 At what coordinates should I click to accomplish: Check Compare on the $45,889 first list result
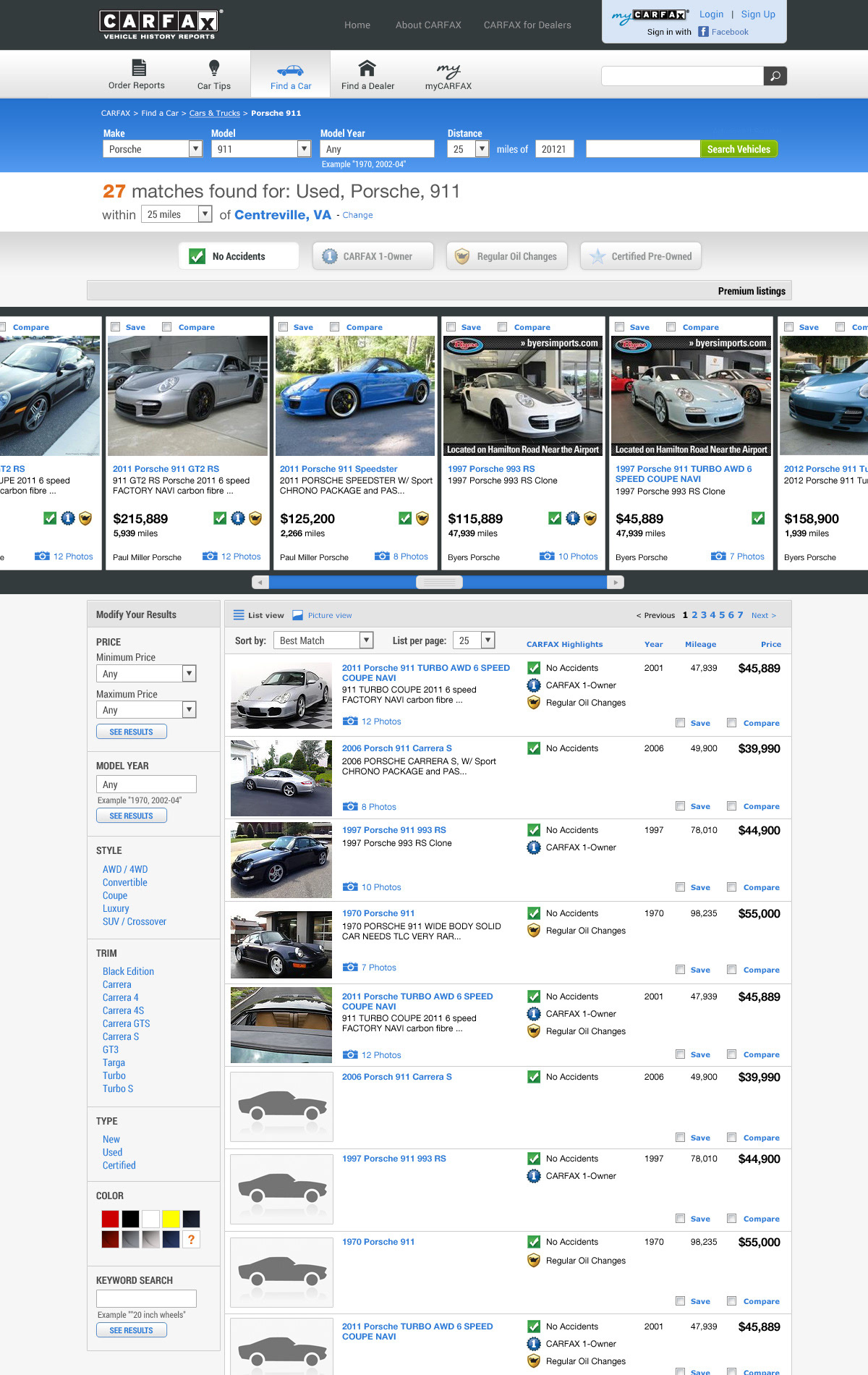[x=731, y=723]
